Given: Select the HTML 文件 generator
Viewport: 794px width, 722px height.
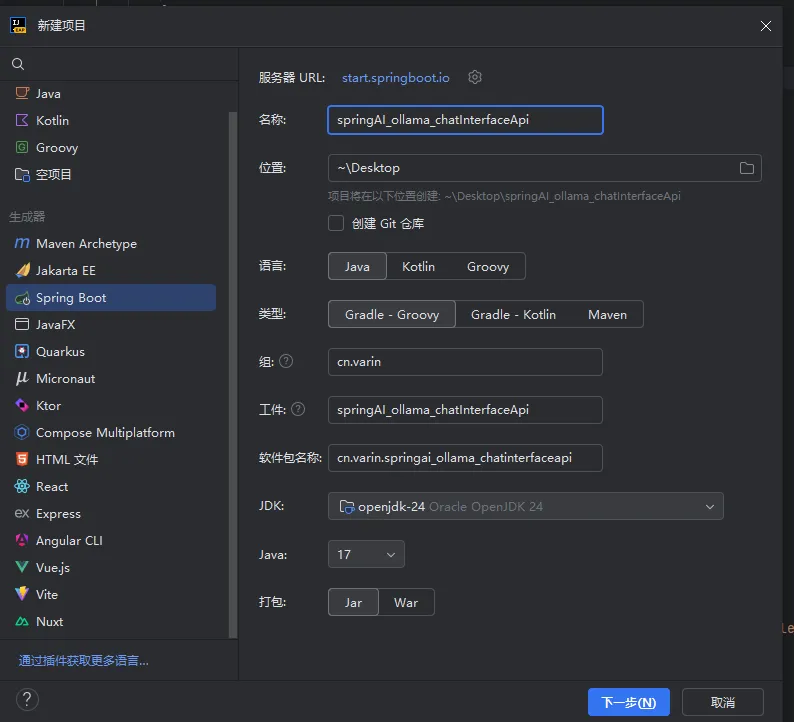Looking at the screenshot, I should coord(111,459).
